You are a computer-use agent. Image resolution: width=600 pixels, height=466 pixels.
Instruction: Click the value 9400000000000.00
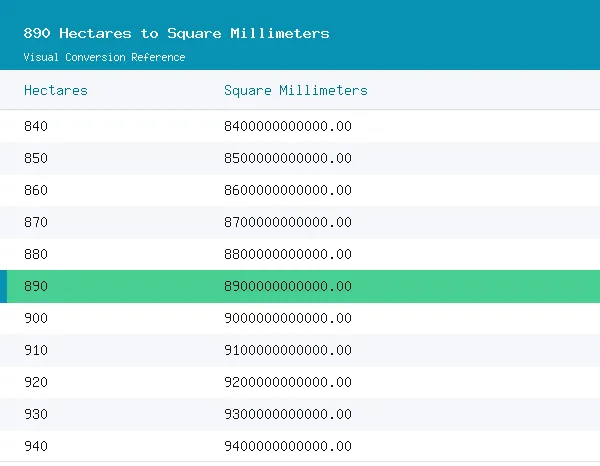coord(288,446)
